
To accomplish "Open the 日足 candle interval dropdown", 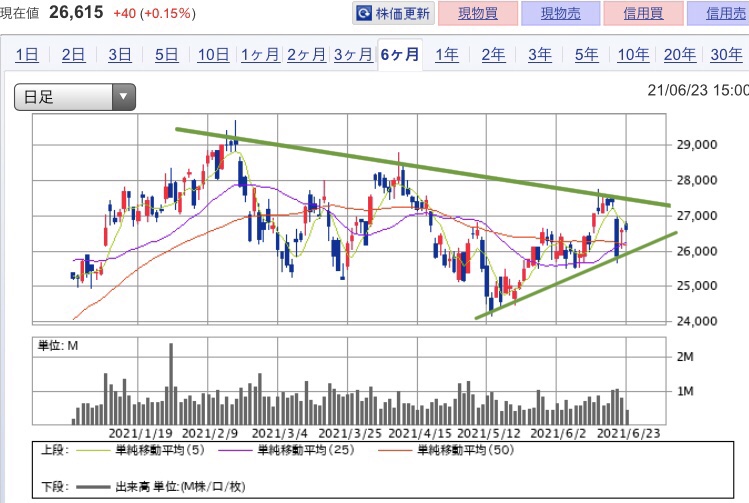I will 75,97.
